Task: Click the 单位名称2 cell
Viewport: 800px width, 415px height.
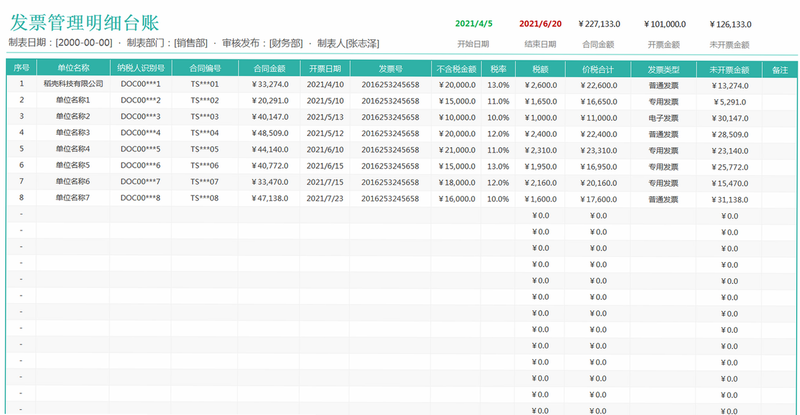Action: pyautogui.click(x=73, y=116)
